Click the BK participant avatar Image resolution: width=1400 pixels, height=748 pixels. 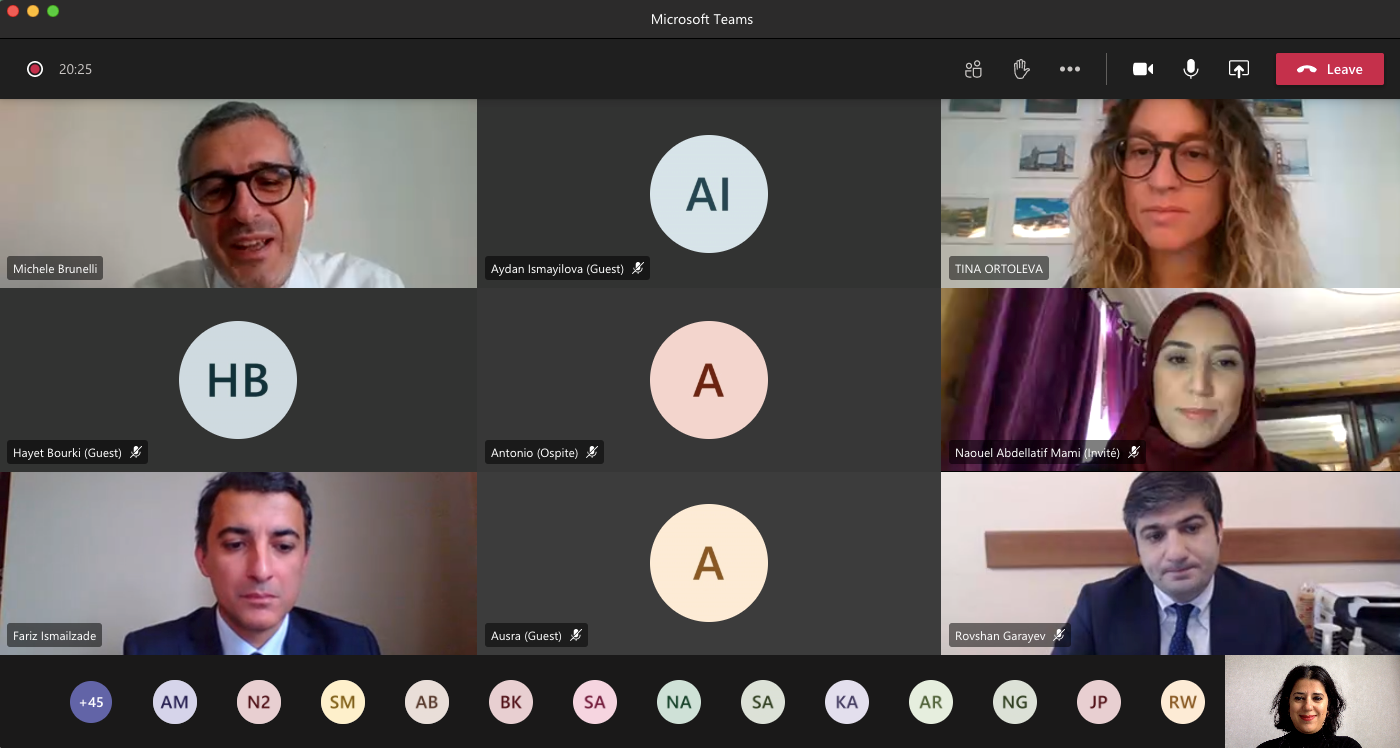tap(511, 702)
